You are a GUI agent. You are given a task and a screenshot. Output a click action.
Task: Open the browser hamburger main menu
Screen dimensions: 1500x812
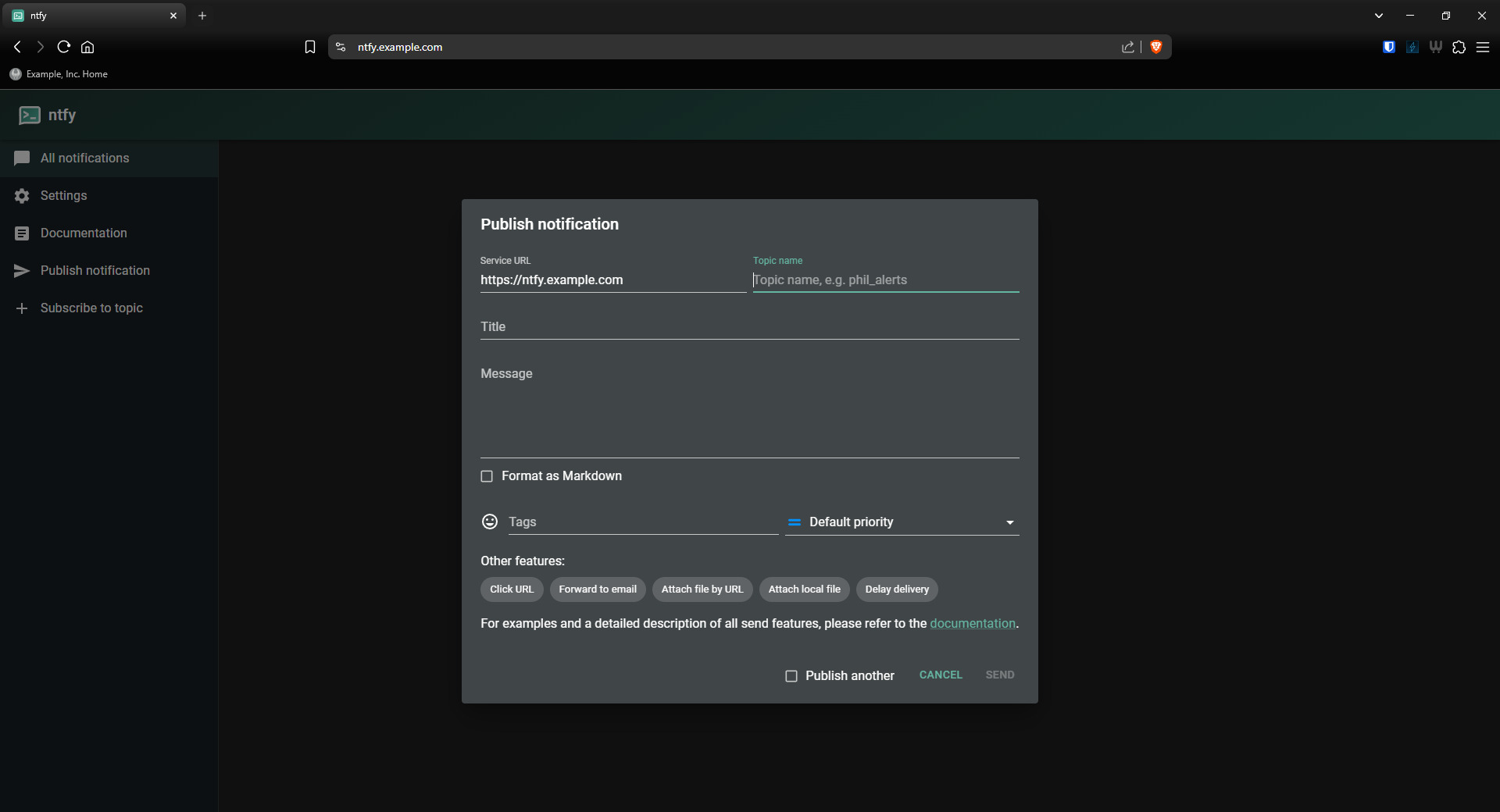(1483, 47)
